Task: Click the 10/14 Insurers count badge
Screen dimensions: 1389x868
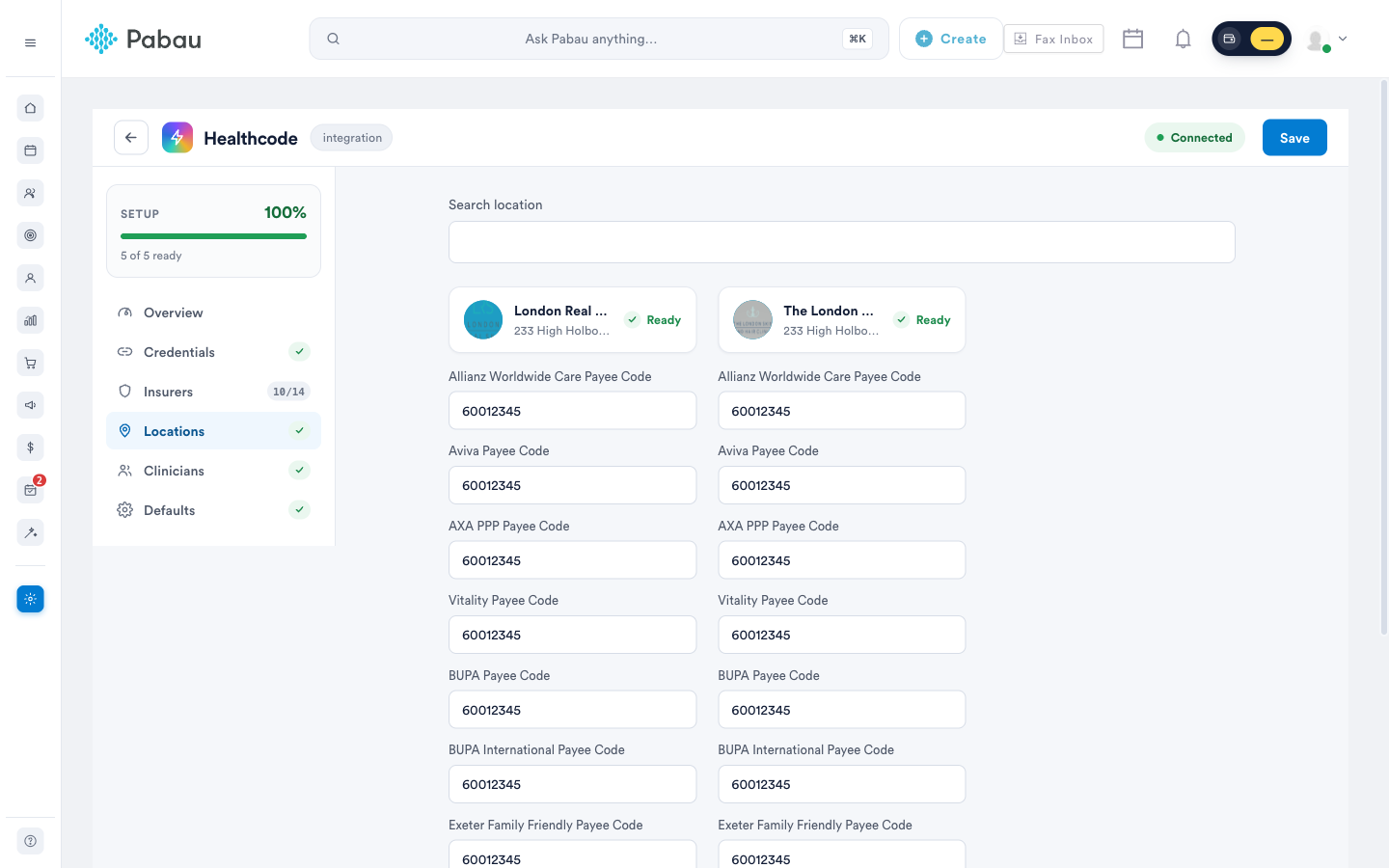Action: [288, 392]
